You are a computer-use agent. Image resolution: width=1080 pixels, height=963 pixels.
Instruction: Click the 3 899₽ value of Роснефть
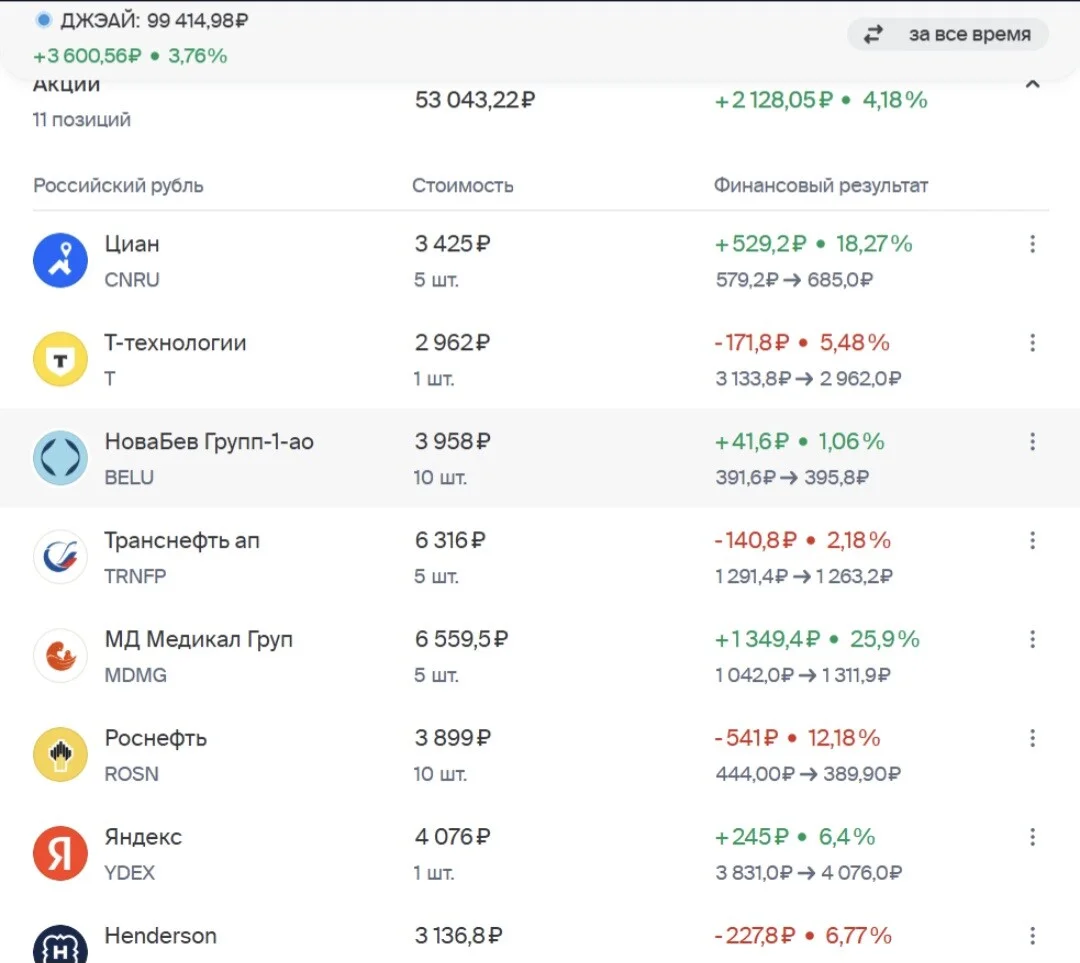pos(453,738)
